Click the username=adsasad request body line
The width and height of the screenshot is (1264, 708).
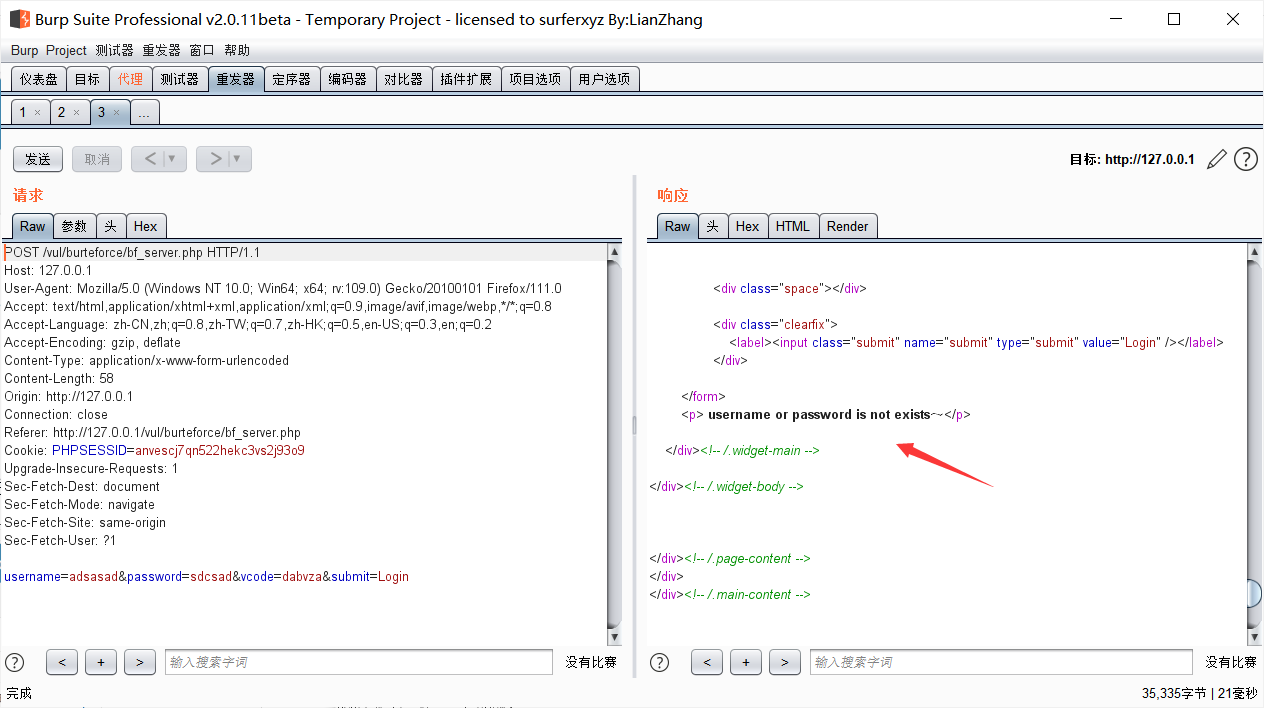tap(206, 576)
